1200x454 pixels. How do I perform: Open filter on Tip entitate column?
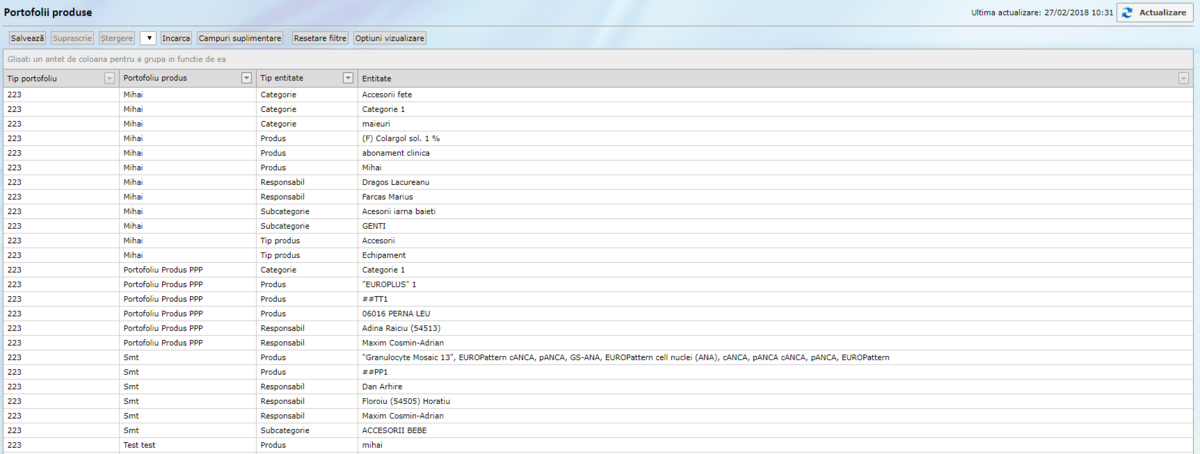[x=348, y=78]
